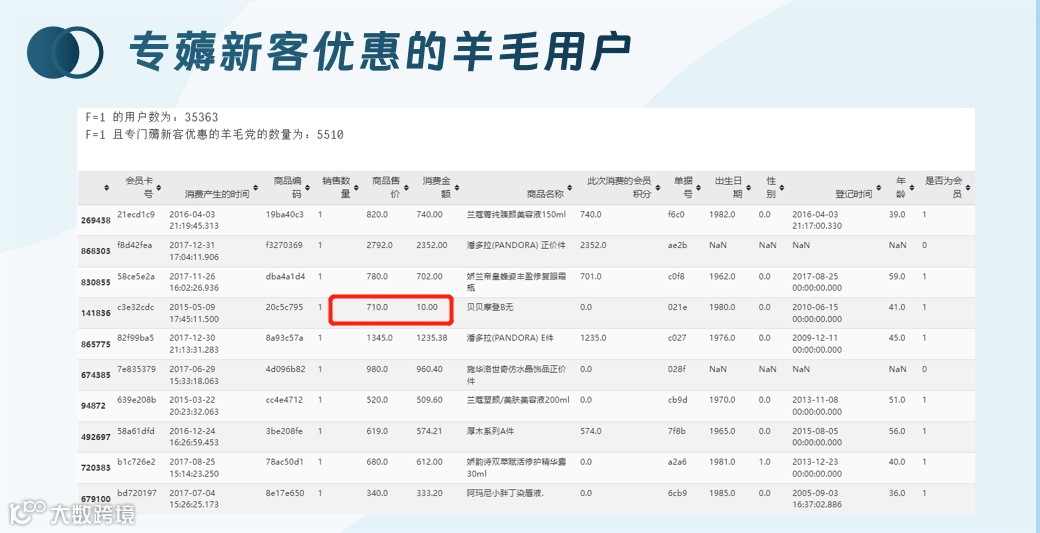Sort table by the 会员卡号 column arrow
1040x533 pixels.
coord(159,188)
